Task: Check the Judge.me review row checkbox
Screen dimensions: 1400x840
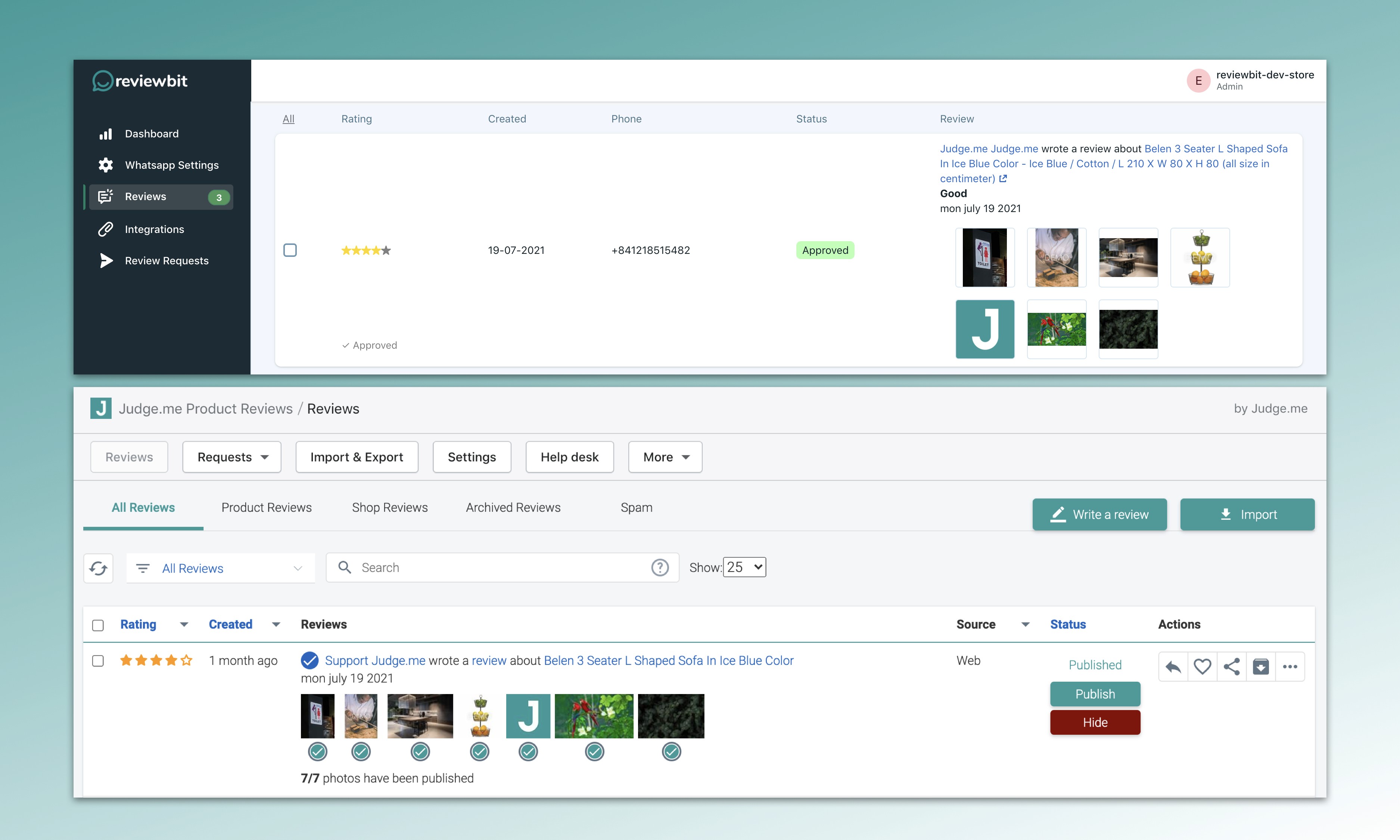Action: 98,660
